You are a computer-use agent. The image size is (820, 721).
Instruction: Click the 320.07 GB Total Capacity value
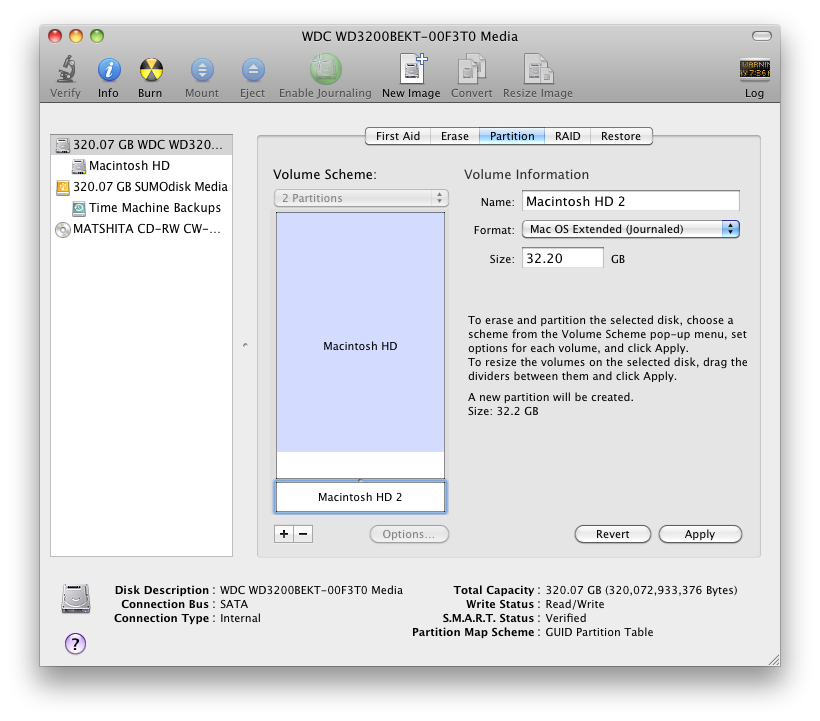641,590
